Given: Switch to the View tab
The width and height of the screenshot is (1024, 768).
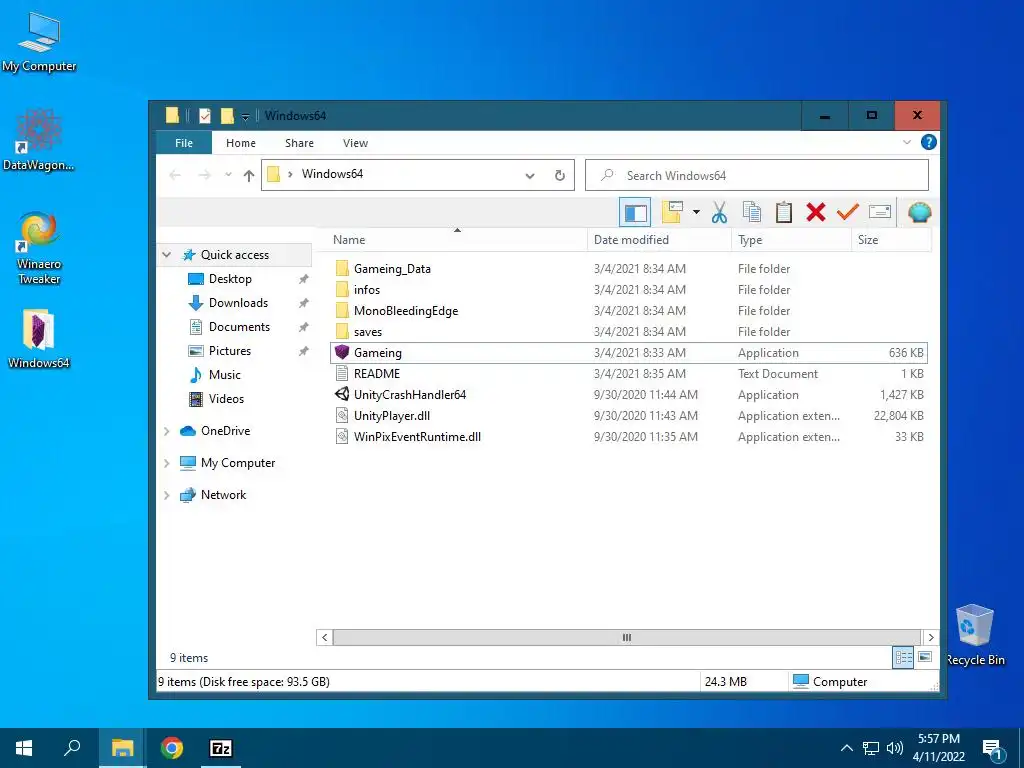Looking at the screenshot, I should coord(355,143).
